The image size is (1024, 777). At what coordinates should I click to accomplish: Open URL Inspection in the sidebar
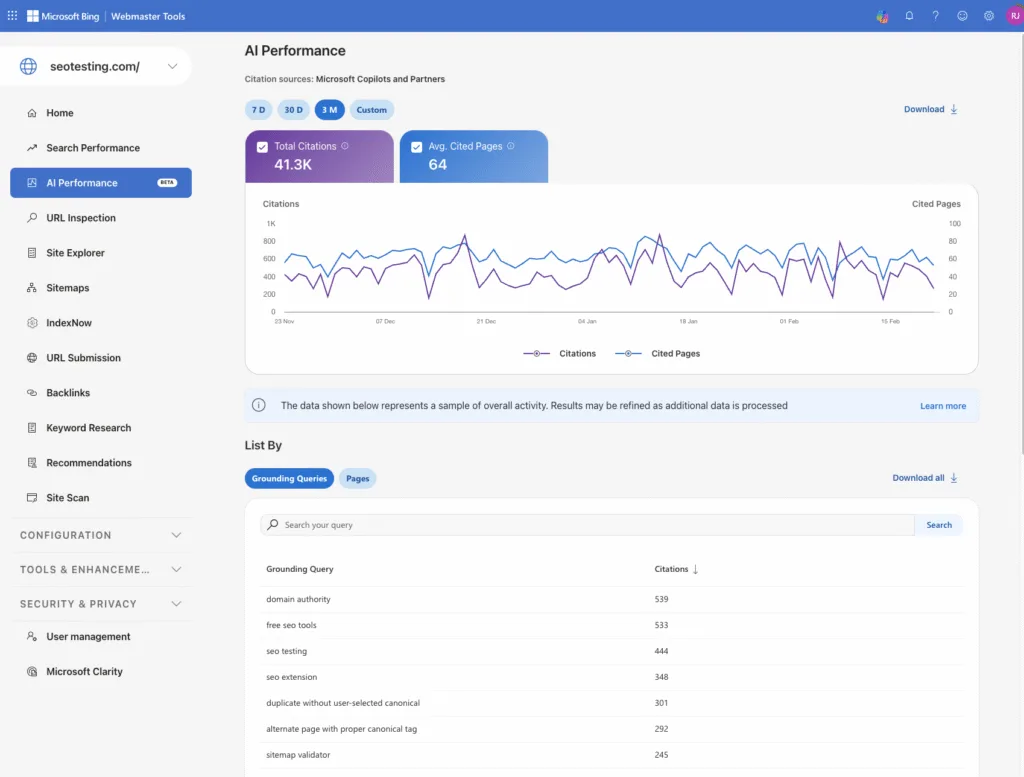point(79,217)
